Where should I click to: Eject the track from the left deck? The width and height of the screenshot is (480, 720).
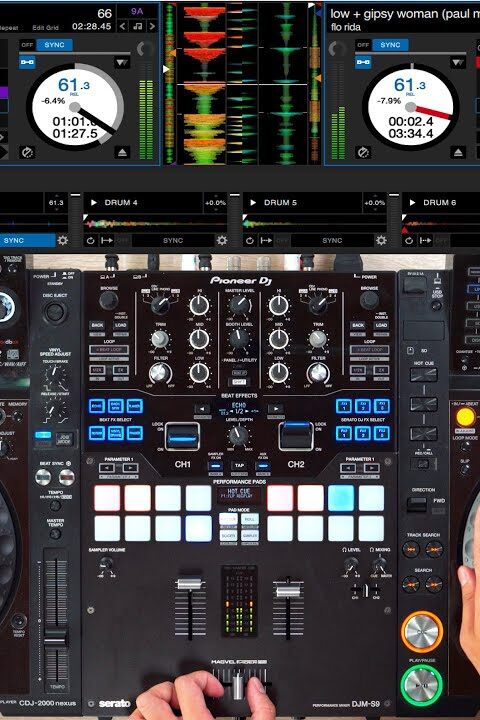(122, 152)
